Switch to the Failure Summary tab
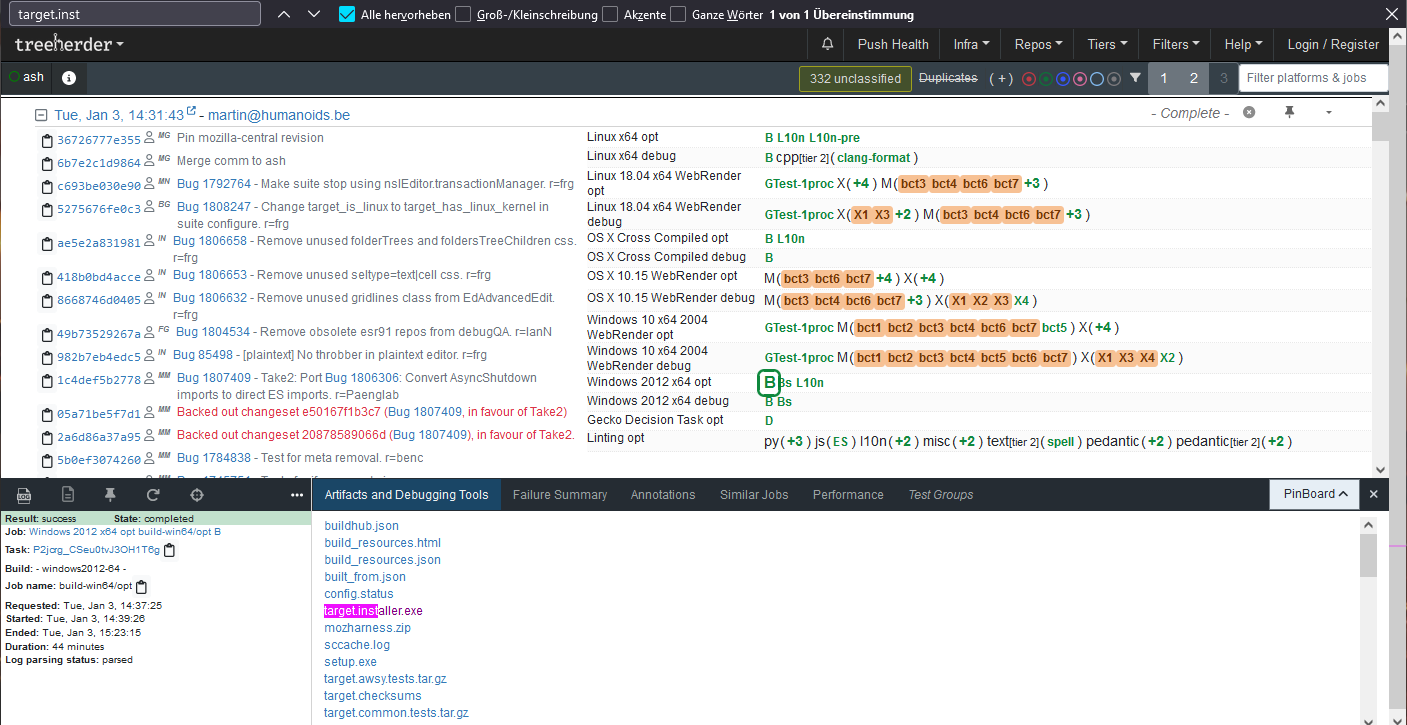Image resolution: width=1407 pixels, height=725 pixels. [x=559, y=495]
